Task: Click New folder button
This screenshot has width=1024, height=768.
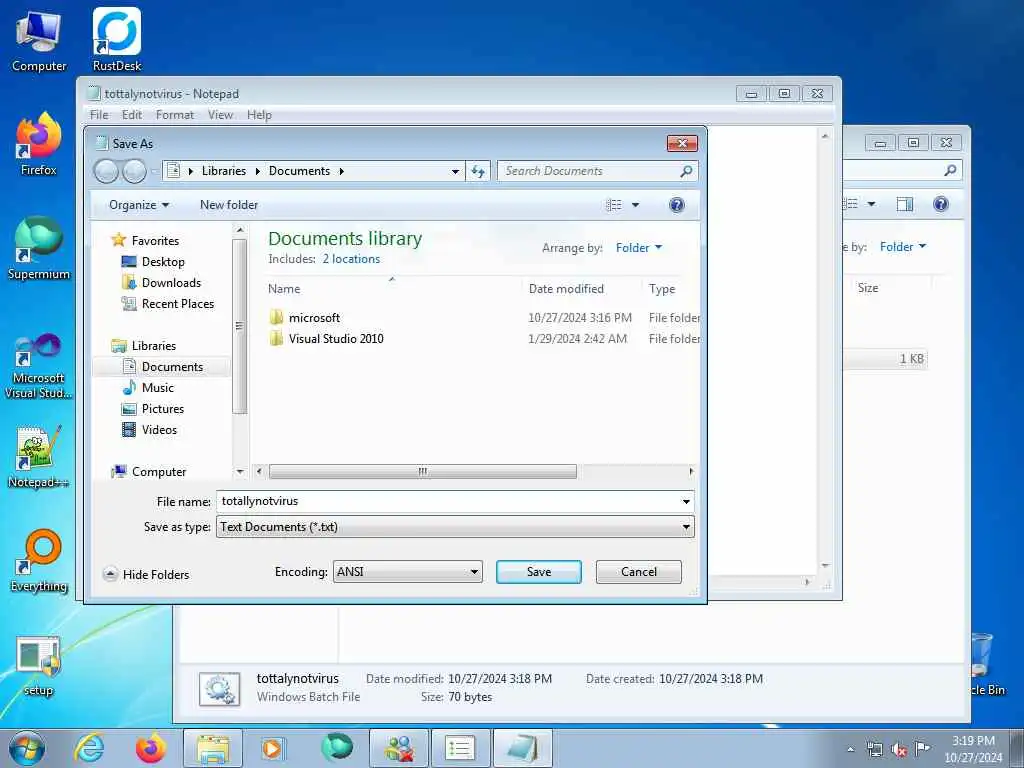Action: pyautogui.click(x=229, y=205)
